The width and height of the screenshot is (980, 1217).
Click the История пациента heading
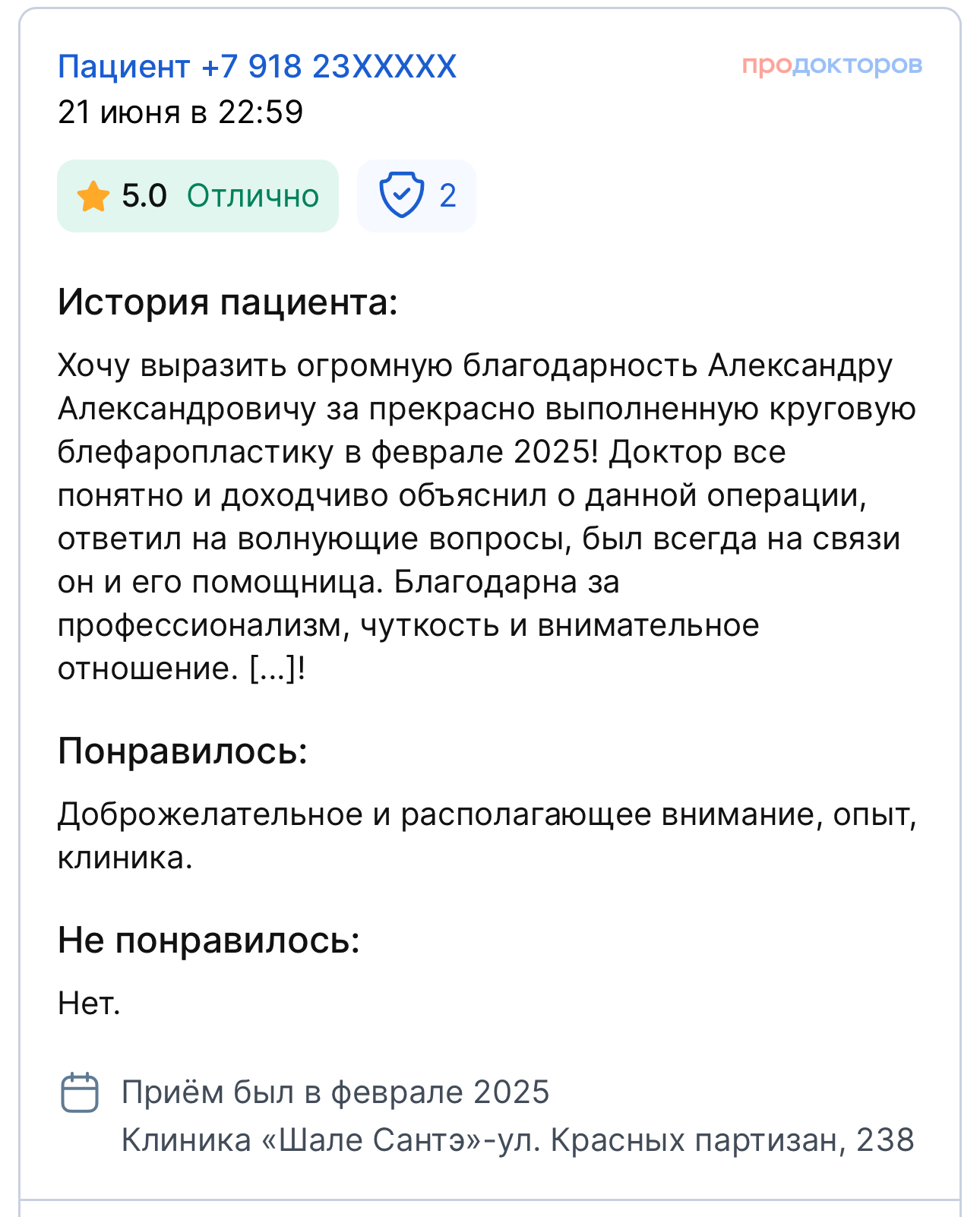tap(228, 302)
